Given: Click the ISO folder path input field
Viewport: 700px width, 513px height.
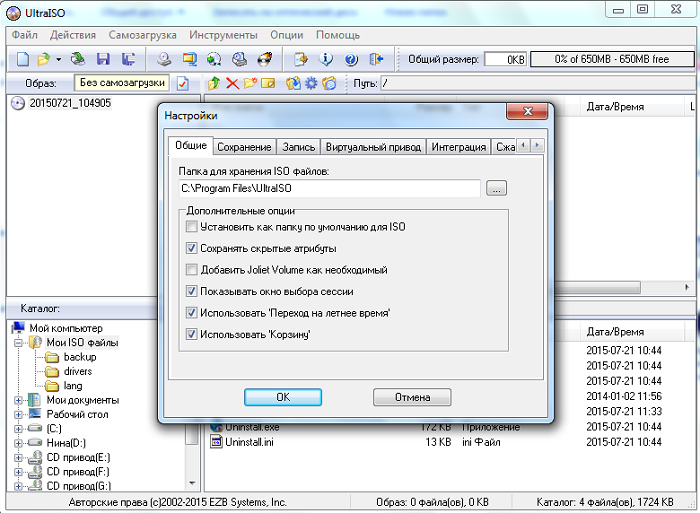Looking at the screenshot, I should [x=329, y=188].
